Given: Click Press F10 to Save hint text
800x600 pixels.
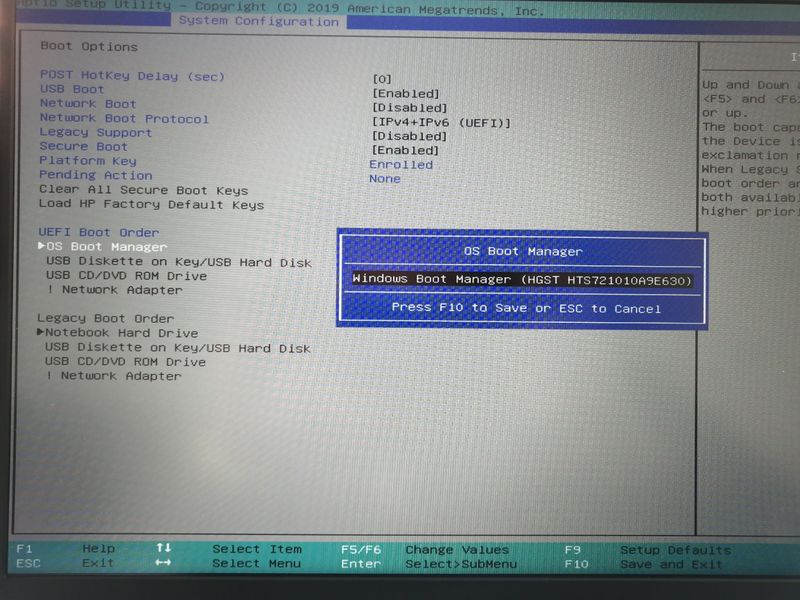Looking at the screenshot, I should pyautogui.click(x=526, y=308).
